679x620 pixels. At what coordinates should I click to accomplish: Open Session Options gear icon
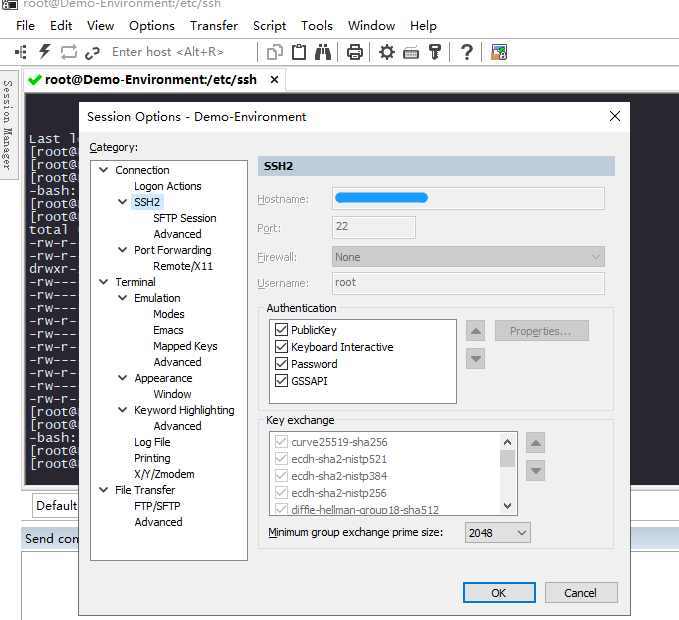[387, 52]
